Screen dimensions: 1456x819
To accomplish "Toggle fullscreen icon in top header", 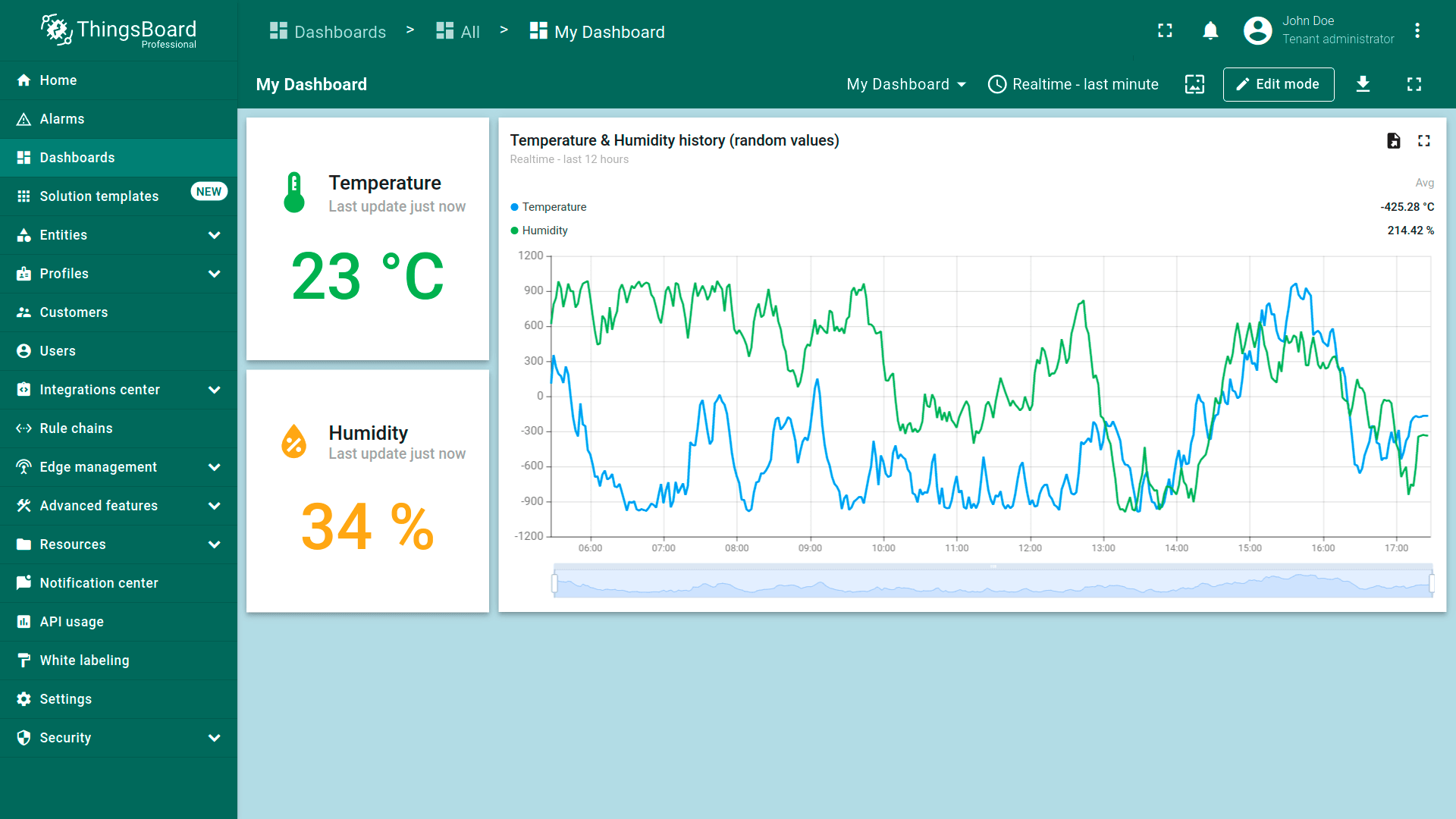I will coord(1165,31).
